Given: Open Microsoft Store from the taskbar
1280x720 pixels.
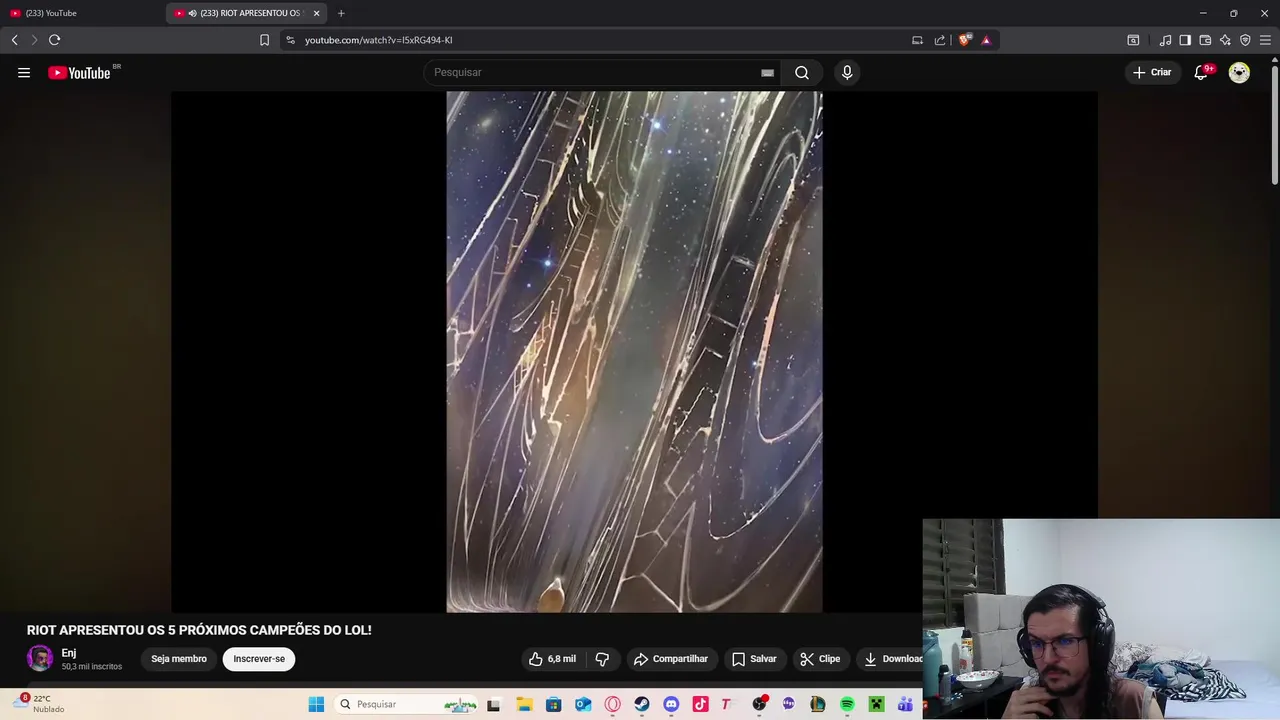Looking at the screenshot, I should (x=554, y=704).
